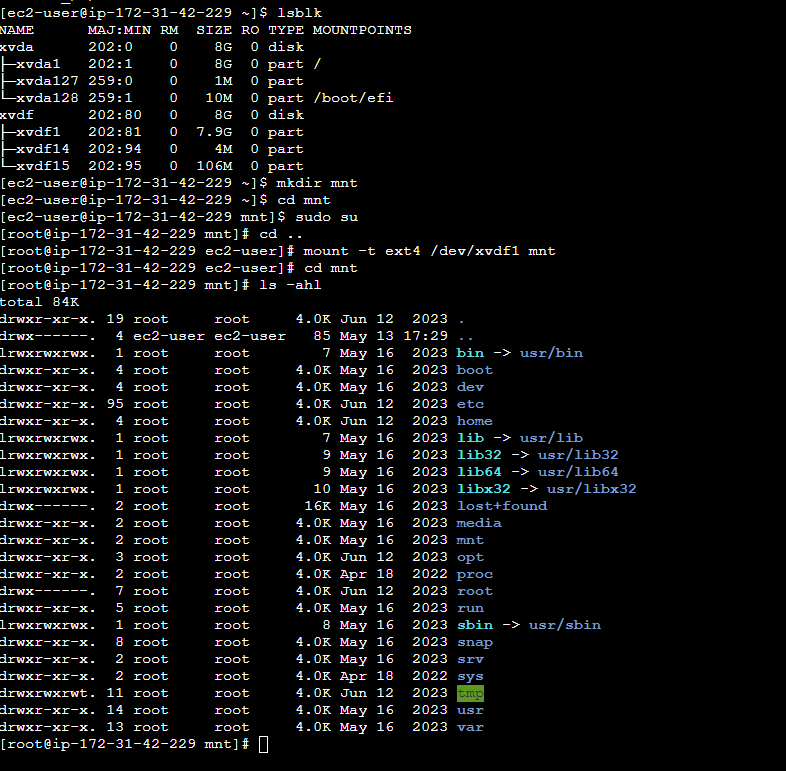786x771 pixels.
Task: Click the 'usr/libx32' link target
Action: click(592, 489)
